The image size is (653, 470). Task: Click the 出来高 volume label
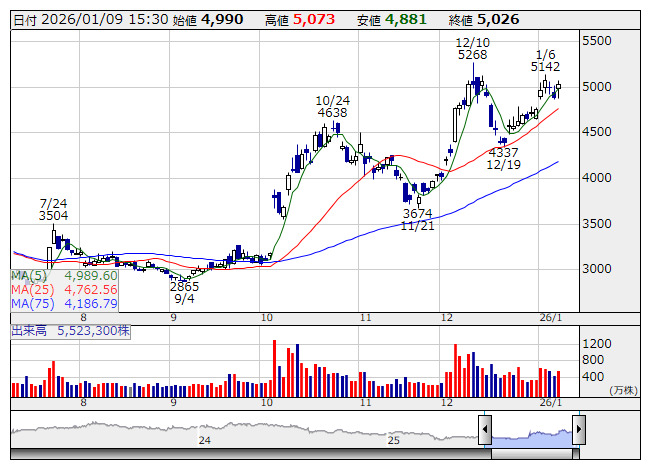[x=30, y=329]
